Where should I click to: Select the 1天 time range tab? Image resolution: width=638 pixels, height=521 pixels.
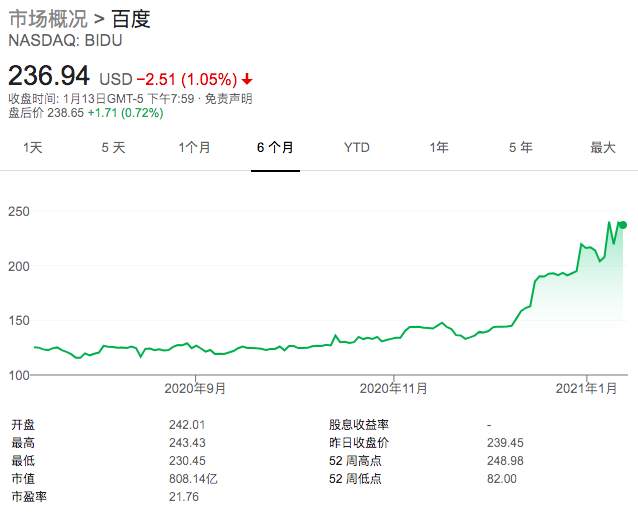pyautogui.click(x=33, y=147)
